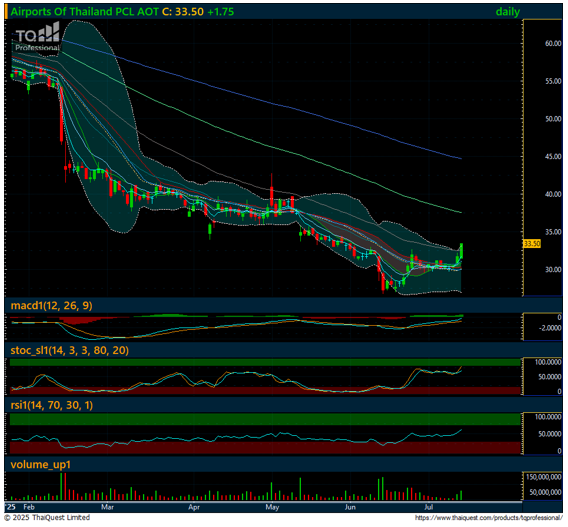Click the 30.00 price axis label
Screen dimensions: 568x527
coord(553,269)
